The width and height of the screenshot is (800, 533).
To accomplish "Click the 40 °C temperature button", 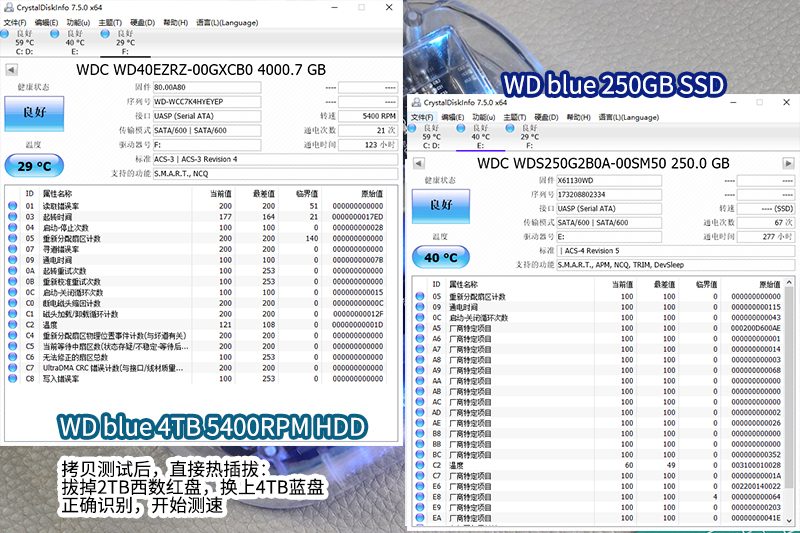I will [441, 258].
